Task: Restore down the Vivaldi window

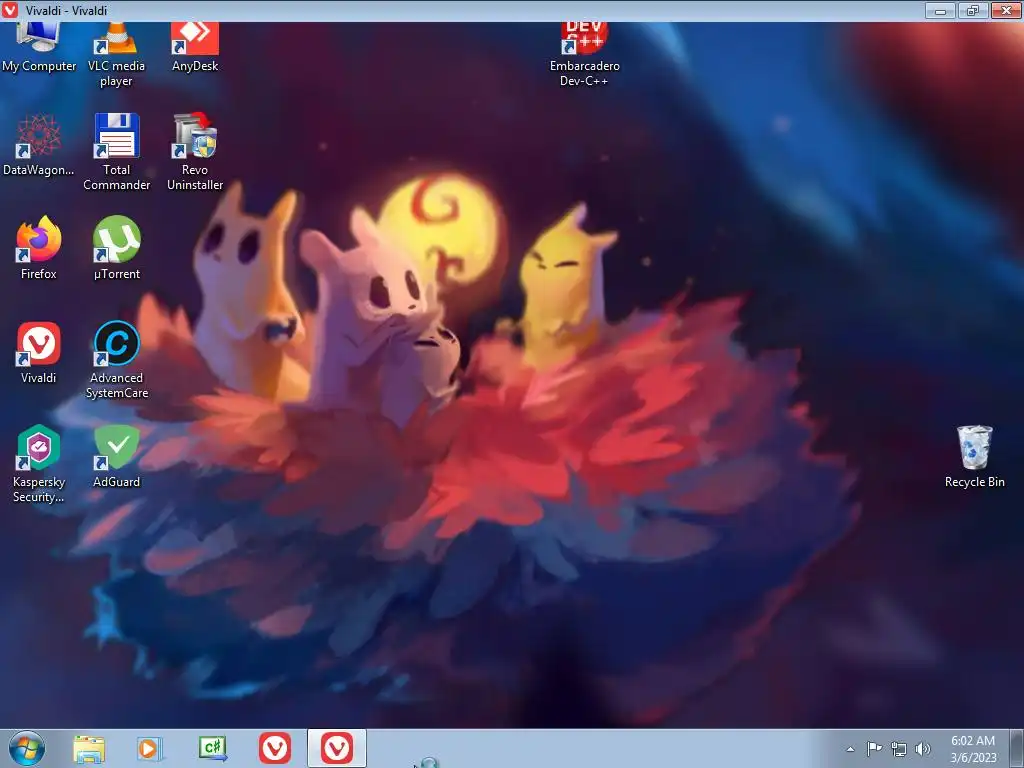Action: [973, 10]
